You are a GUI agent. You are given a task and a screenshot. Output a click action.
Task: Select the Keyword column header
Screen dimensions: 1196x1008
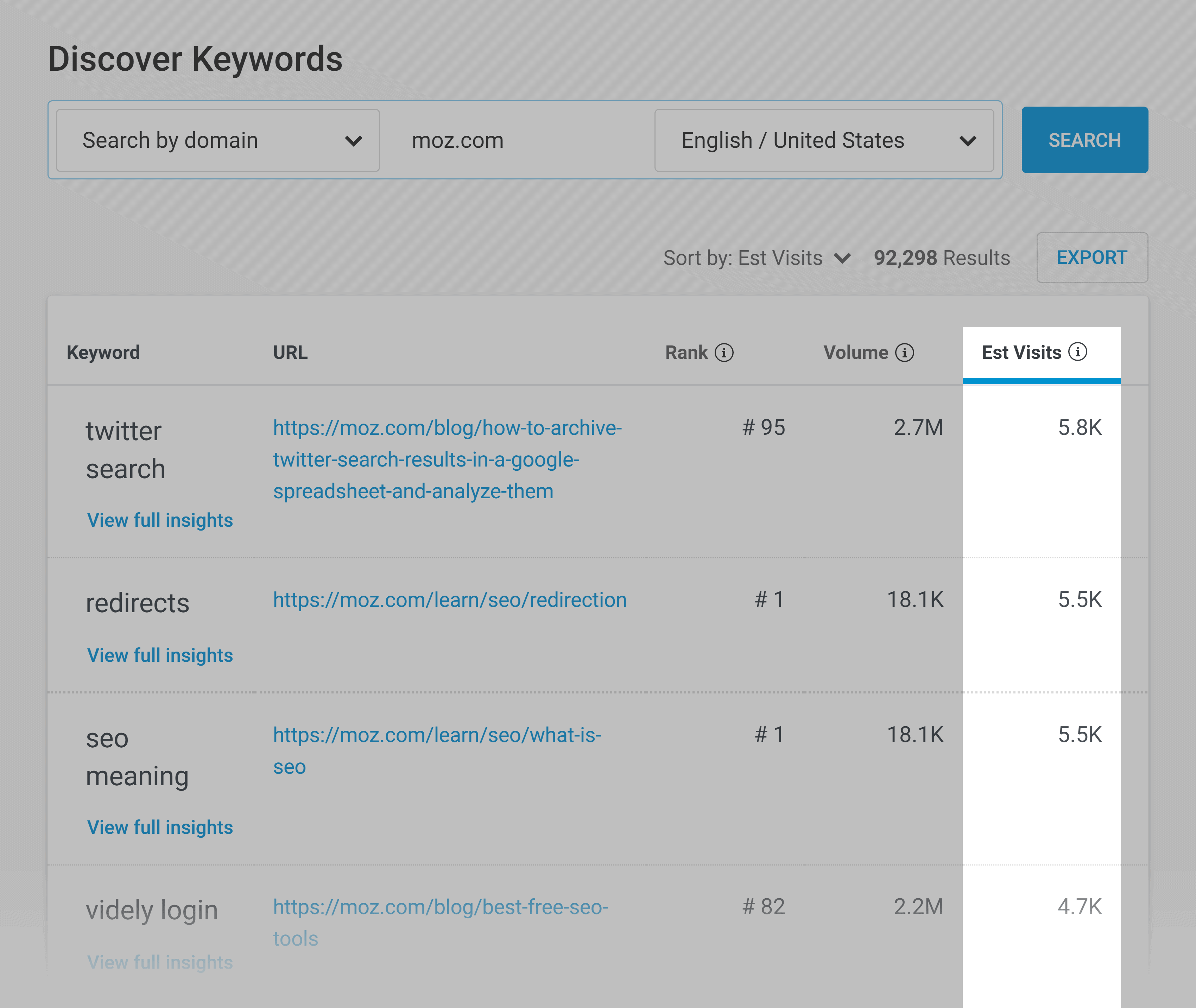pyautogui.click(x=103, y=353)
